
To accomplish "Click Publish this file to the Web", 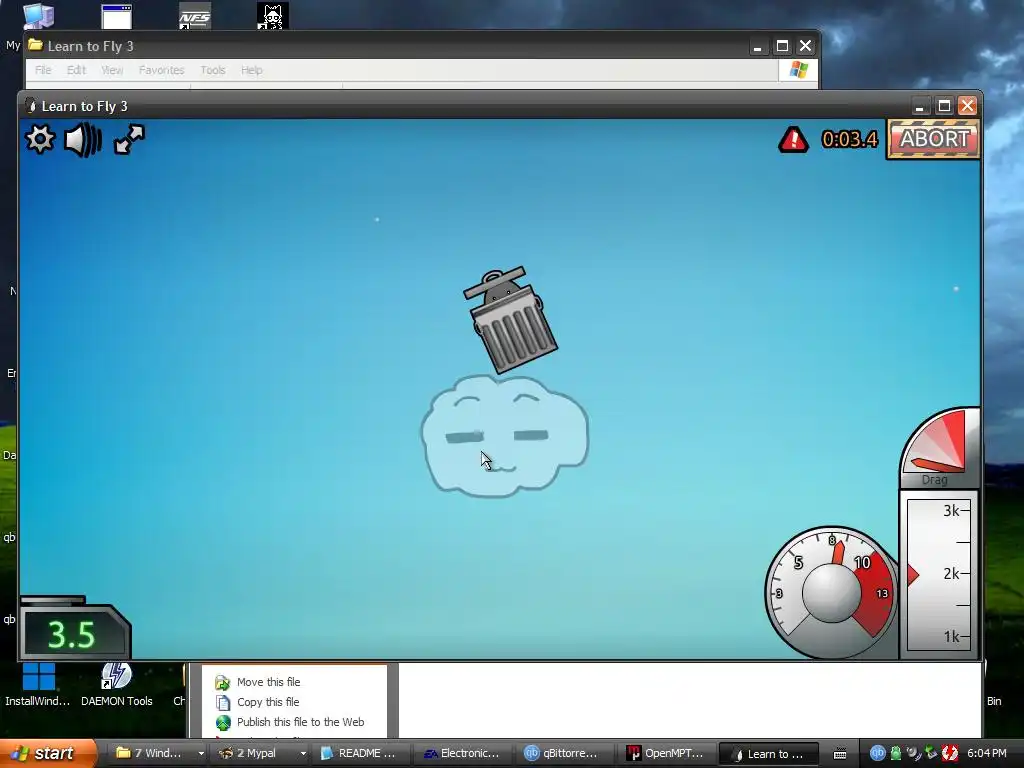I will pyautogui.click(x=300, y=722).
